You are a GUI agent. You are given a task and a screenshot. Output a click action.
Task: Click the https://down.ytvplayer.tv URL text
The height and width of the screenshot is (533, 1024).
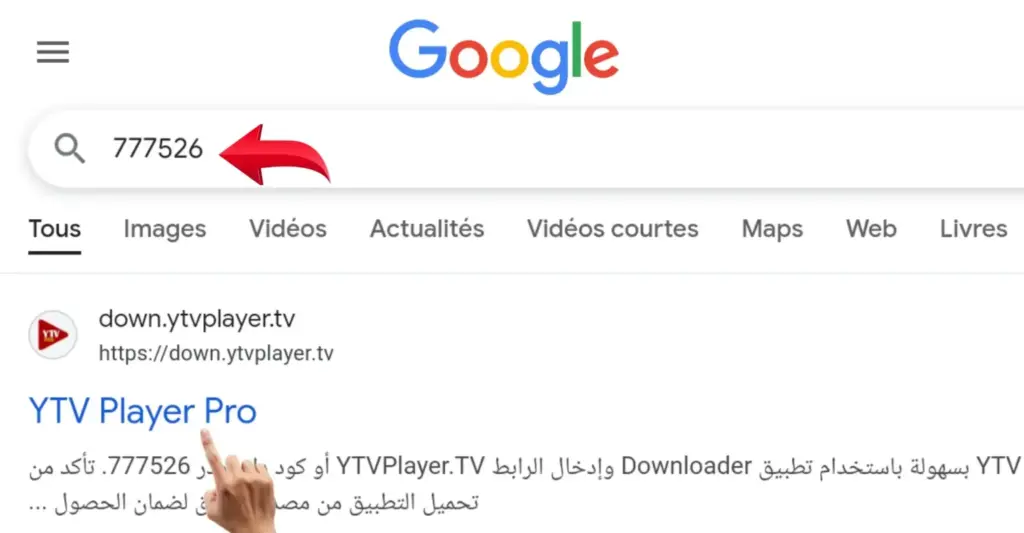(216, 353)
